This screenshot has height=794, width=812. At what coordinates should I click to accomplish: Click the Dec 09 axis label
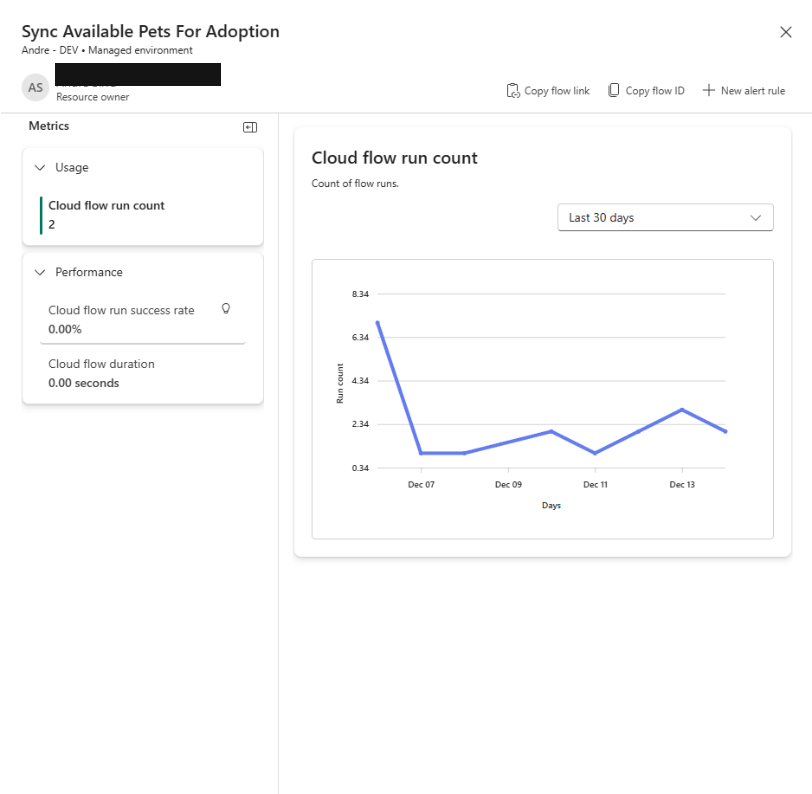(508, 484)
